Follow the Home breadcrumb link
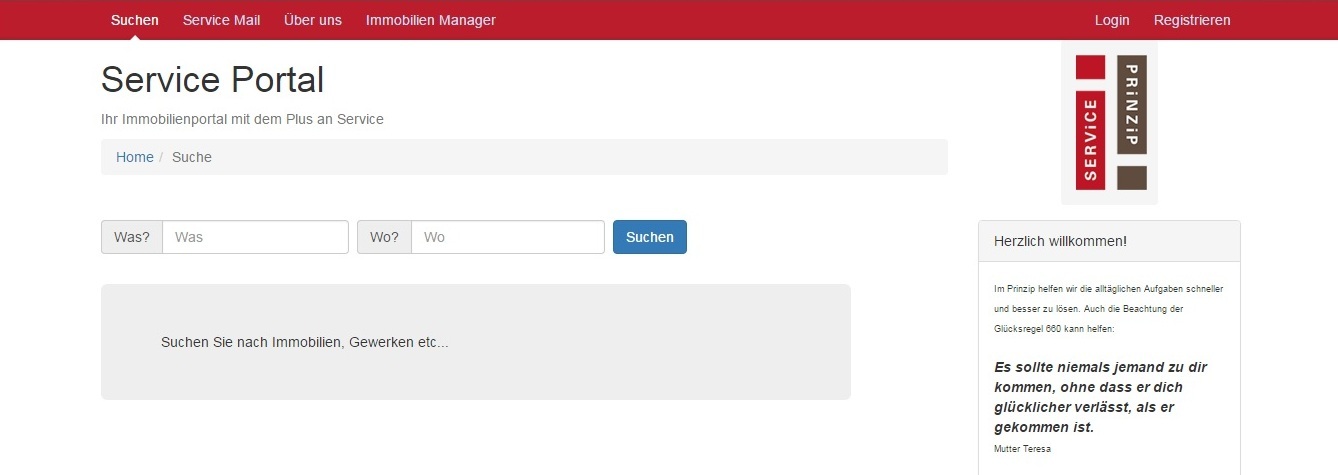The width and height of the screenshot is (1338, 475). 135,157
